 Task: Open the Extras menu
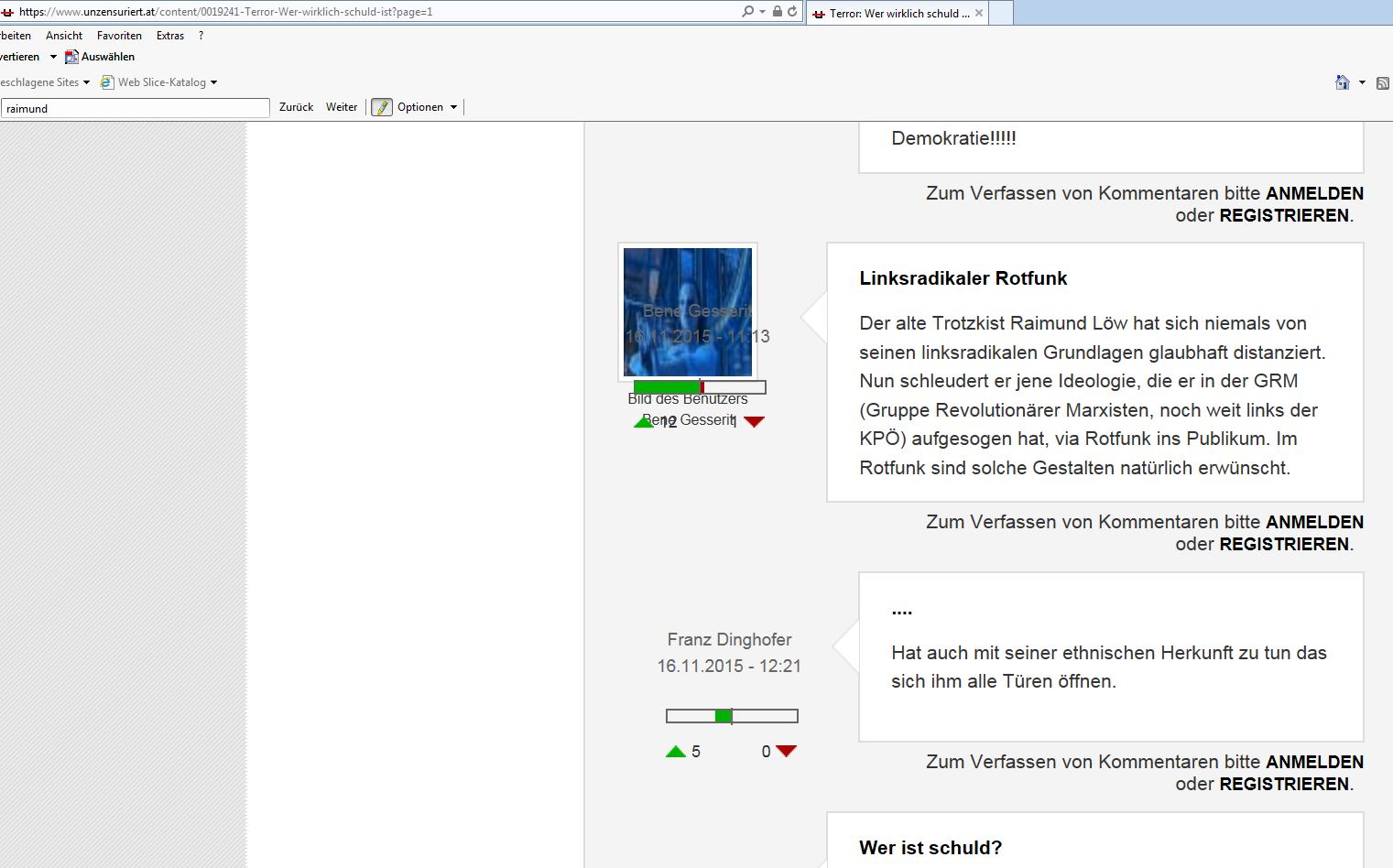tap(169, 36)
